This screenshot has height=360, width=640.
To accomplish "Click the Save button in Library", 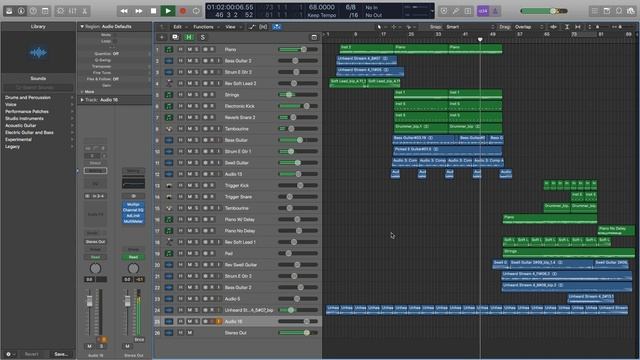I will [x=61, y=354].
